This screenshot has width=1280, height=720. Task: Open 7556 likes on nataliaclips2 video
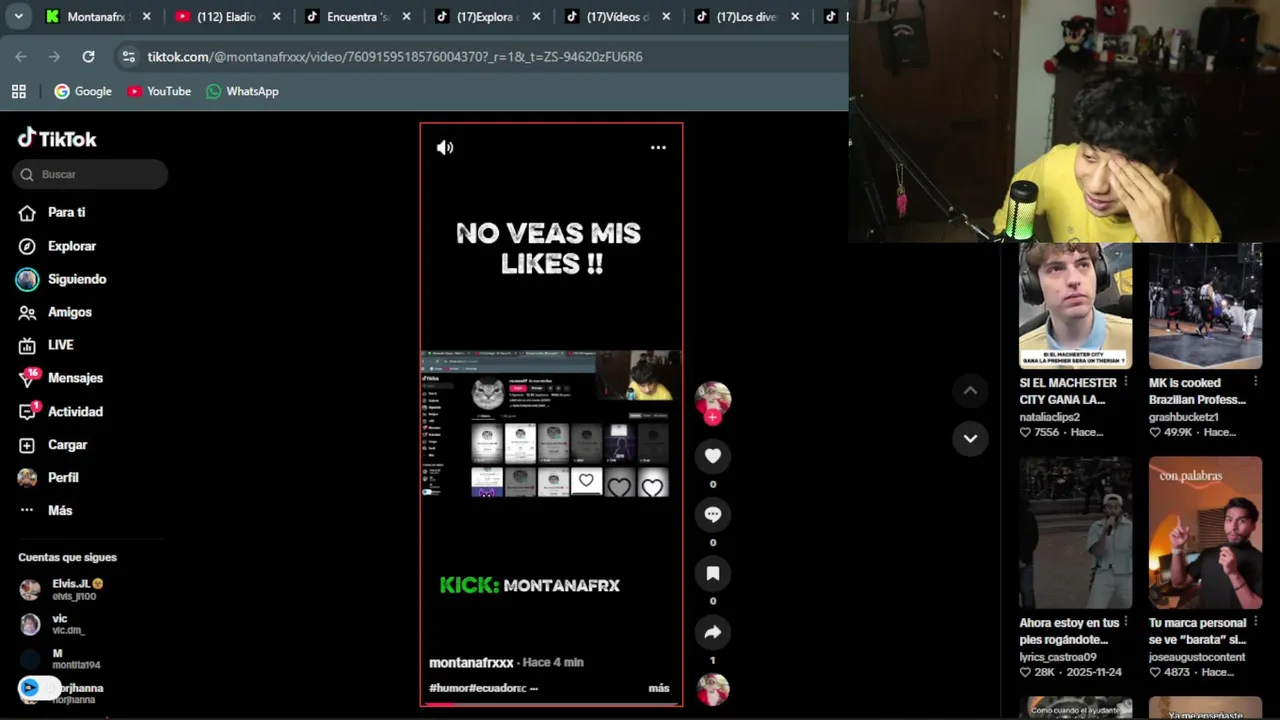[x=1039, y=432]
